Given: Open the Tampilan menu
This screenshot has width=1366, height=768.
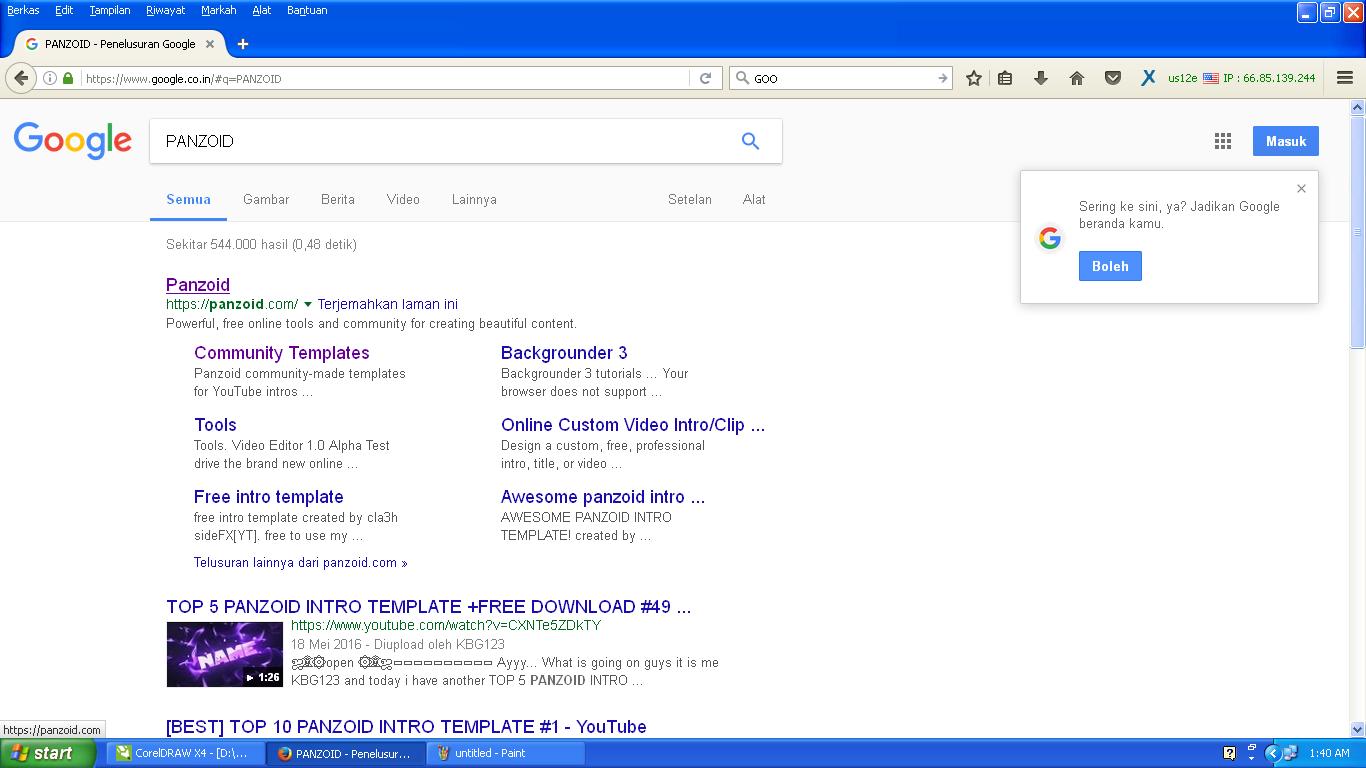Looking at the screenshot, I should click(x=110, y=10).
